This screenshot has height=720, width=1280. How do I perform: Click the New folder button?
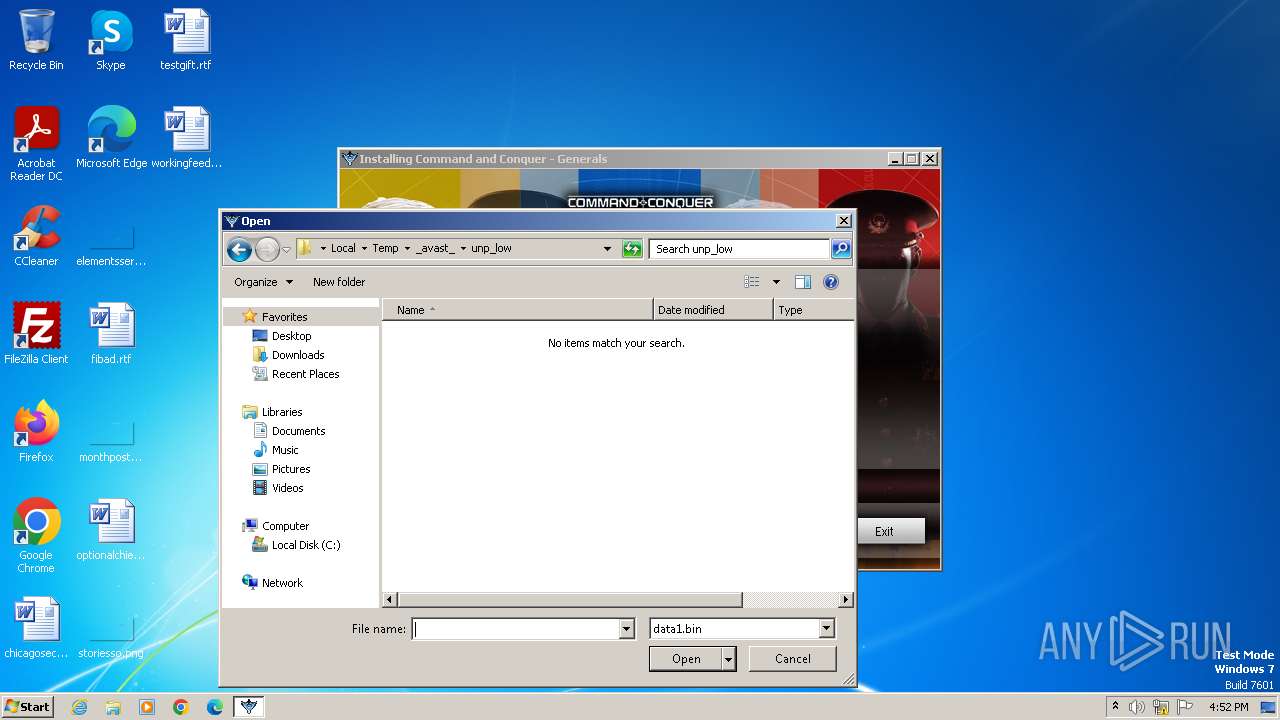click(339, 282)
